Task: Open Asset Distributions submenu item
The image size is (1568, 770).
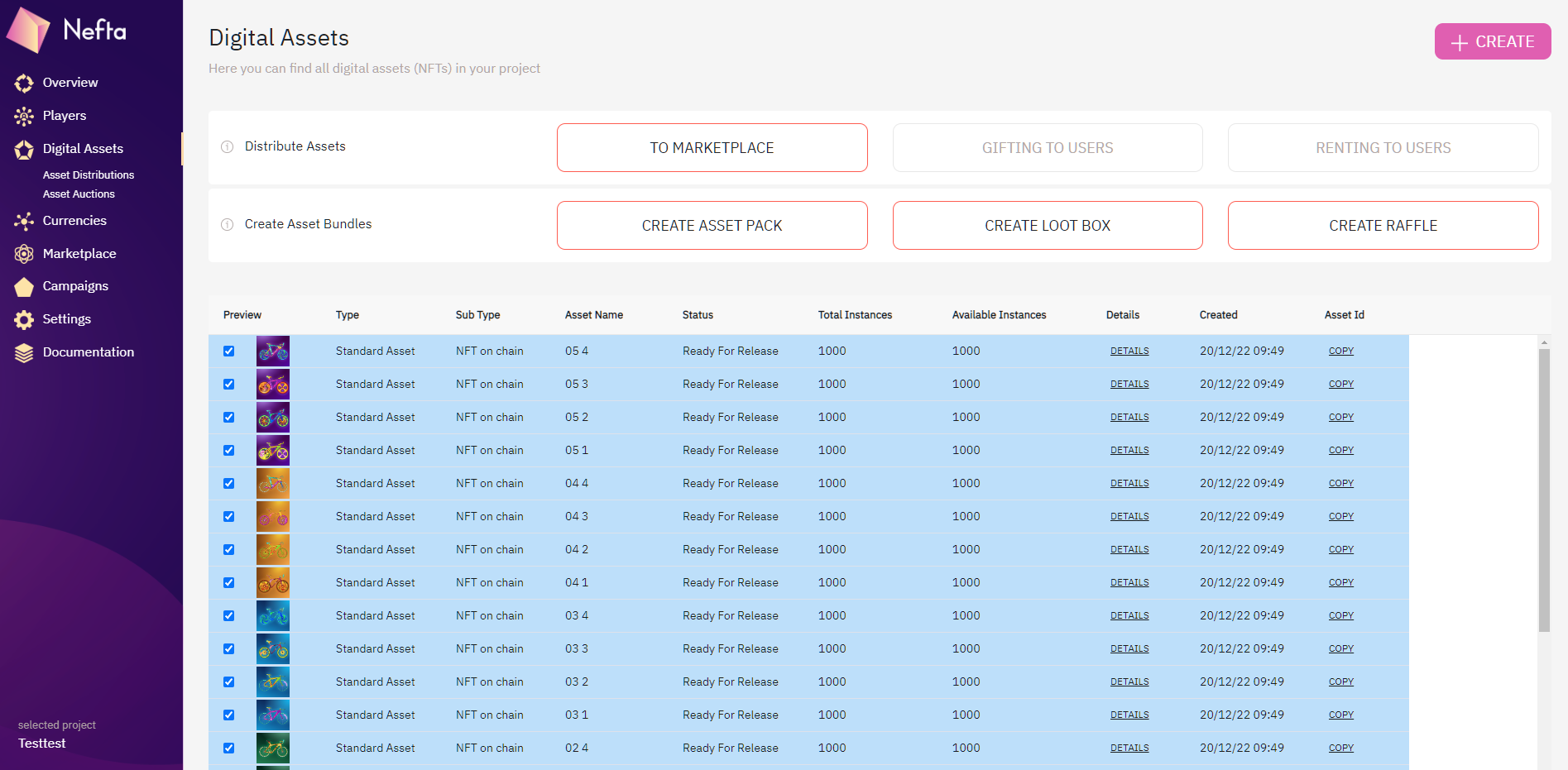Action: click(x=89, y=175)
